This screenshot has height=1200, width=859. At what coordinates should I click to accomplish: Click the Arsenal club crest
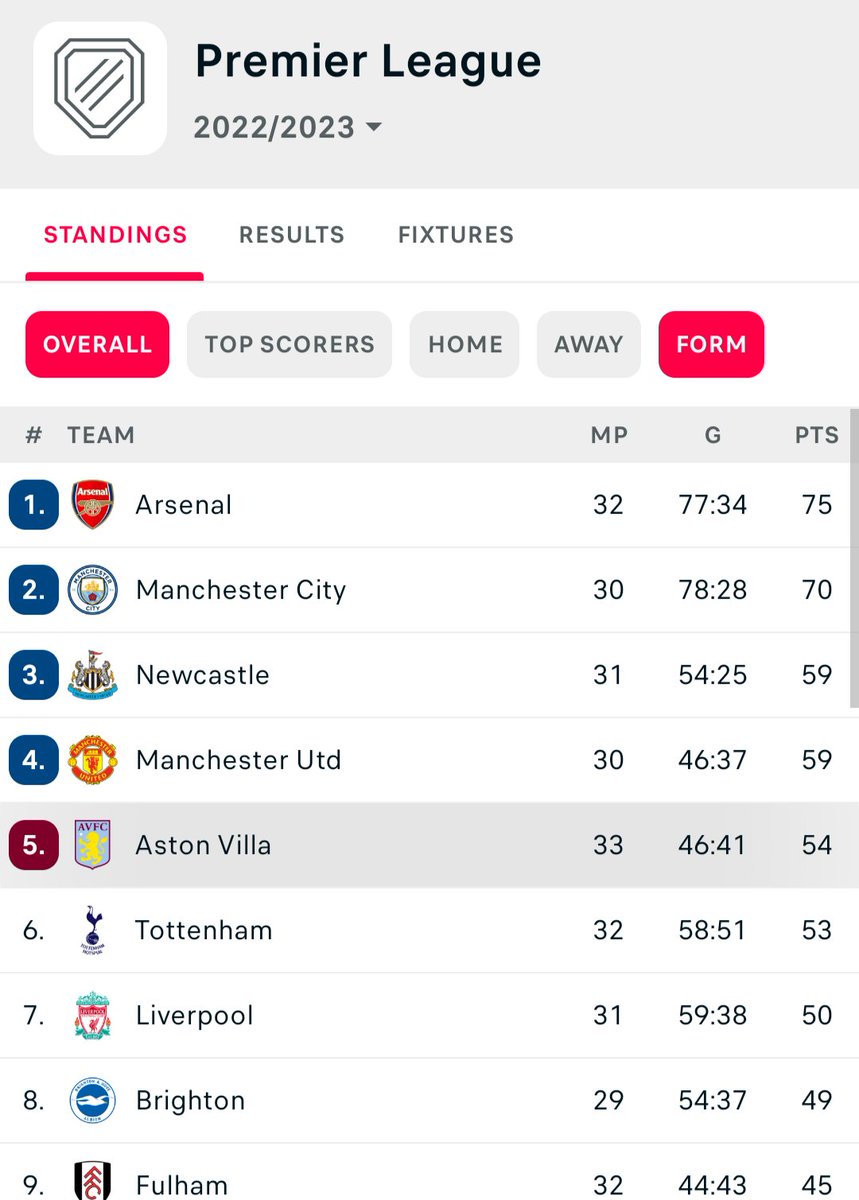pyautogui.click(x=93, y=505)
